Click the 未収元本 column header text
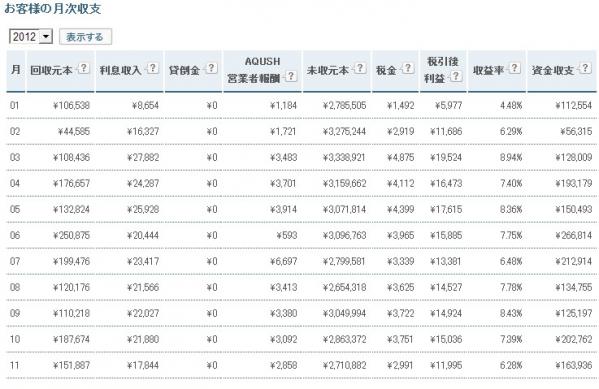The width and height of the screenshot is (599, 389). [327, 70]
